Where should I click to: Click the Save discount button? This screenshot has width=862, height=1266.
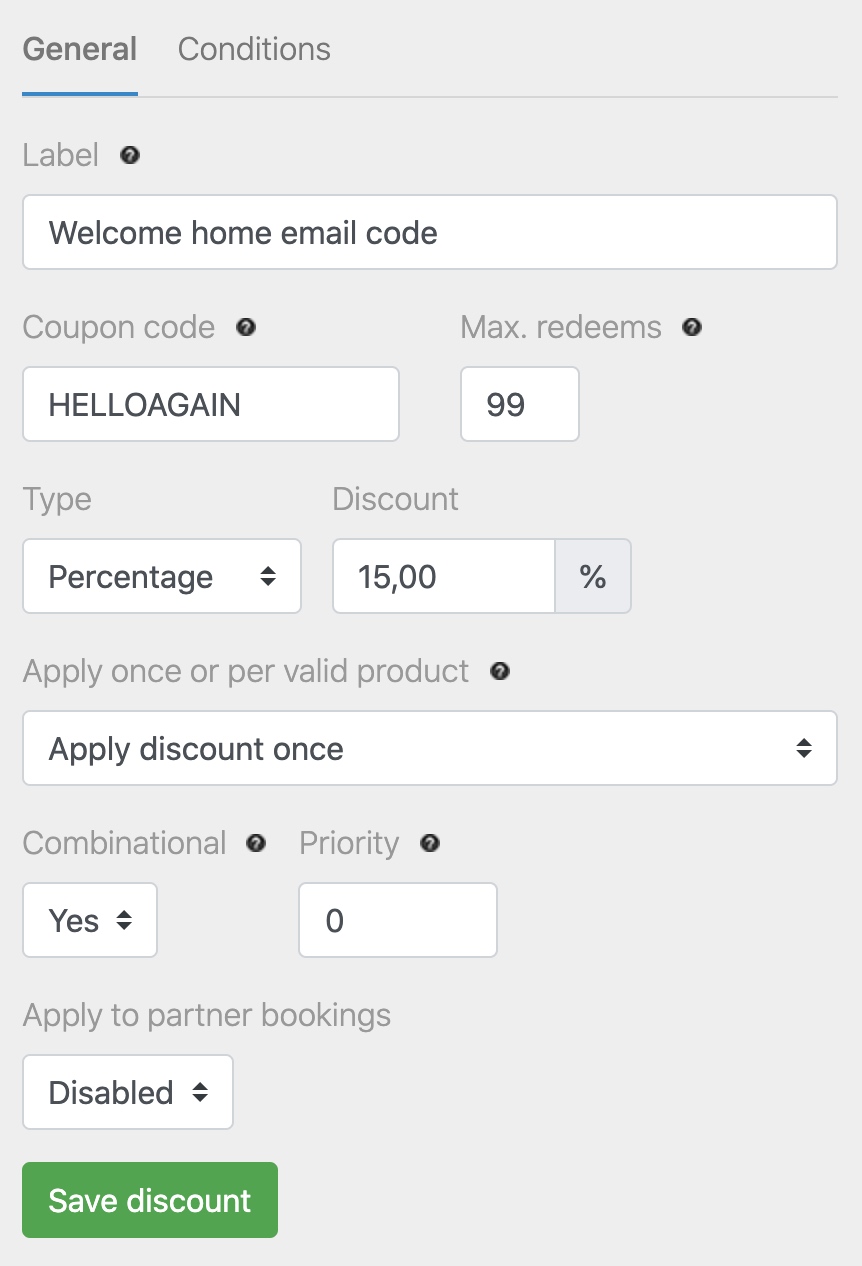(x=150, y=1200)
